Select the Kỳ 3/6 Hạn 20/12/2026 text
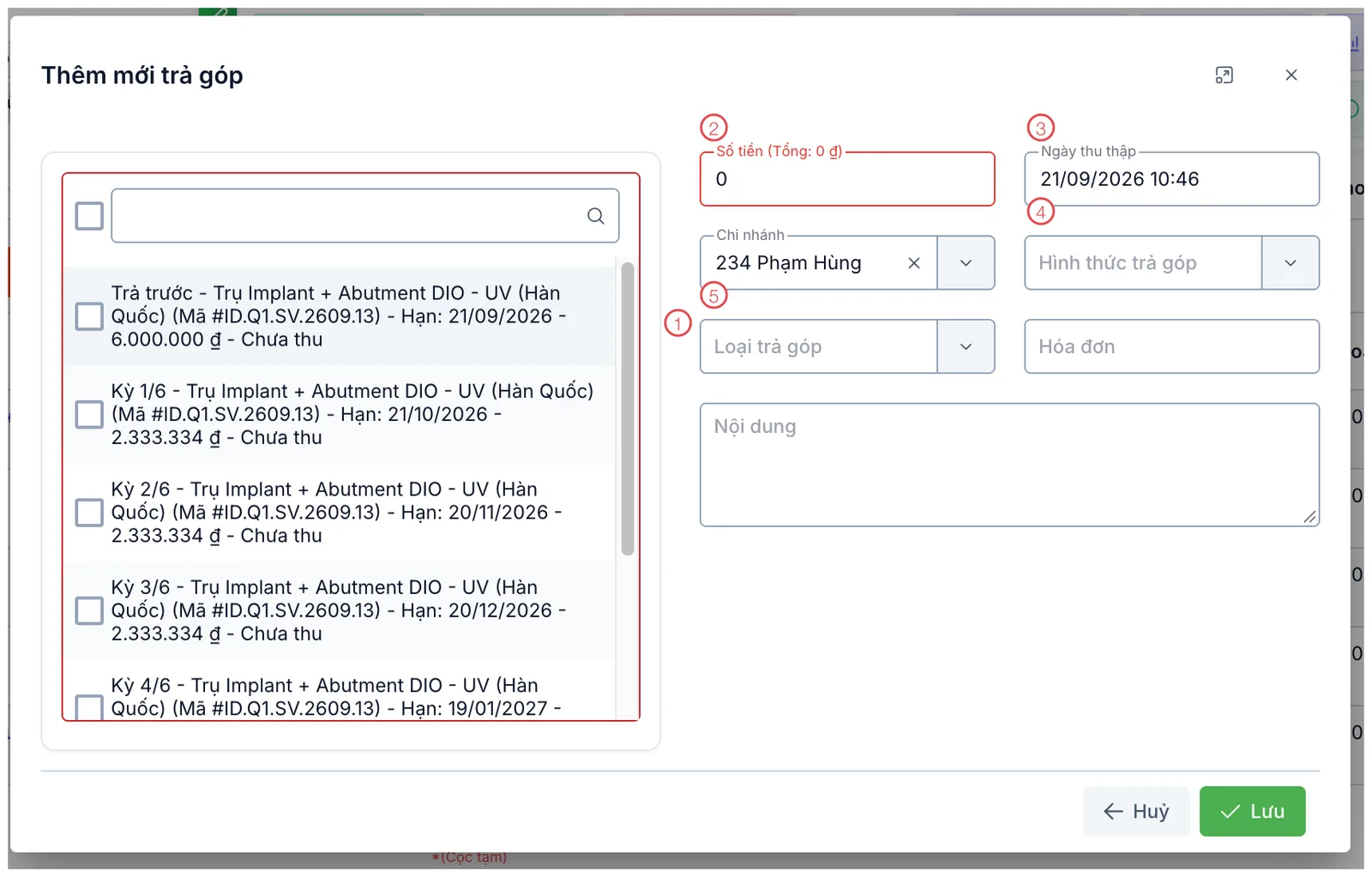Viewport: 1372px width, 877px height. [x=339, y=611]
